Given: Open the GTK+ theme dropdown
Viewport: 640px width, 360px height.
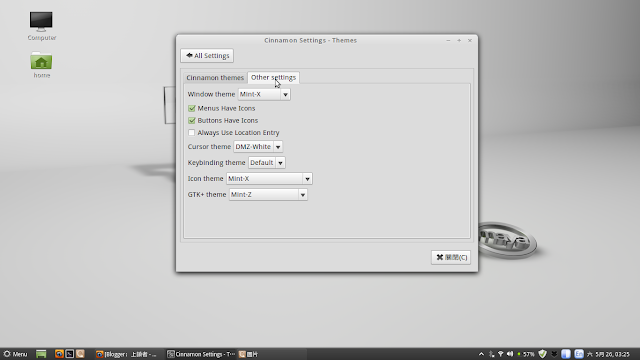Looking at the screenshot, I should (x=268, y=195).
